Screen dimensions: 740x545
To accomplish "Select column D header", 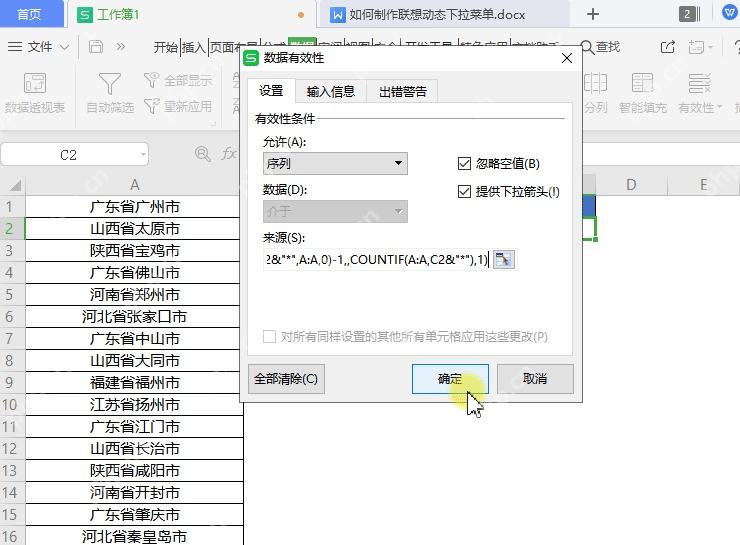I will pos(631,184).
